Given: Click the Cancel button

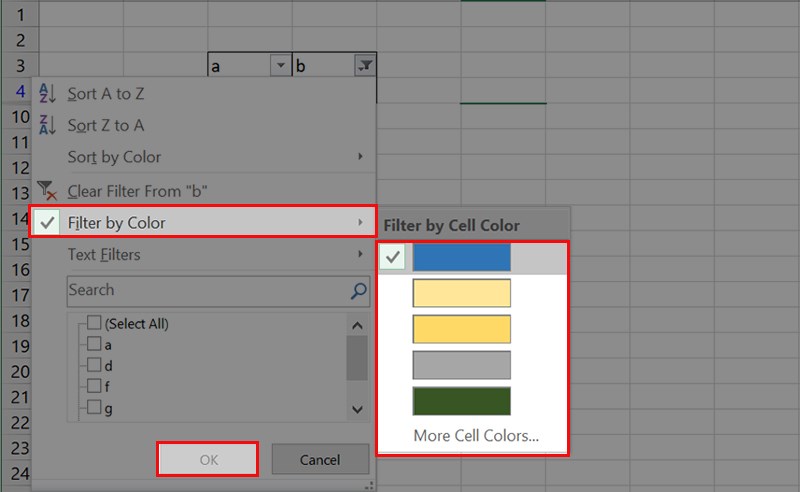Looking at the screenshot, I should [x=320, y=459].
